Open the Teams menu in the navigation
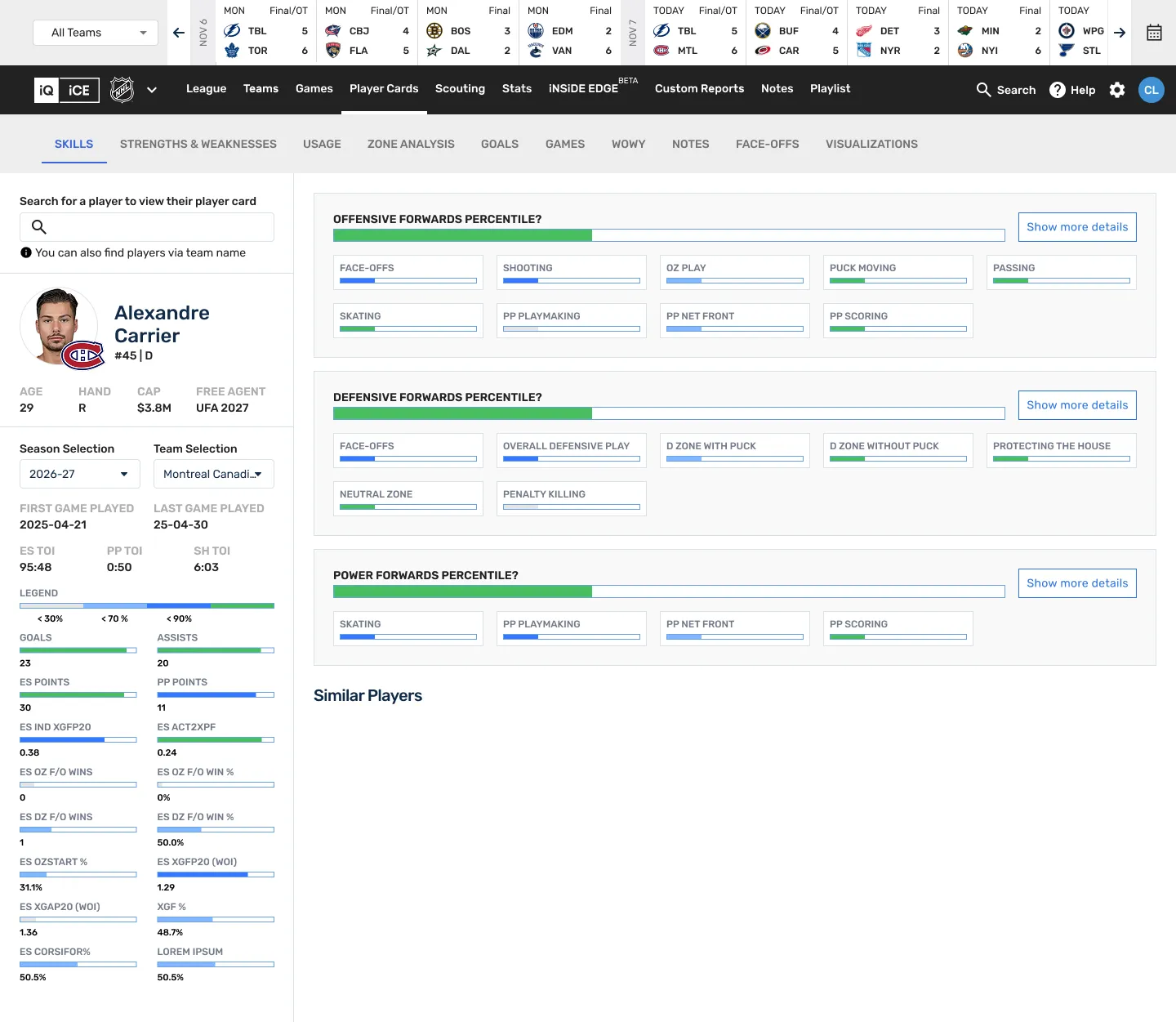The width and height of the screenshot is (1176, 1022). pyautogui.click(x=261, y=89)
